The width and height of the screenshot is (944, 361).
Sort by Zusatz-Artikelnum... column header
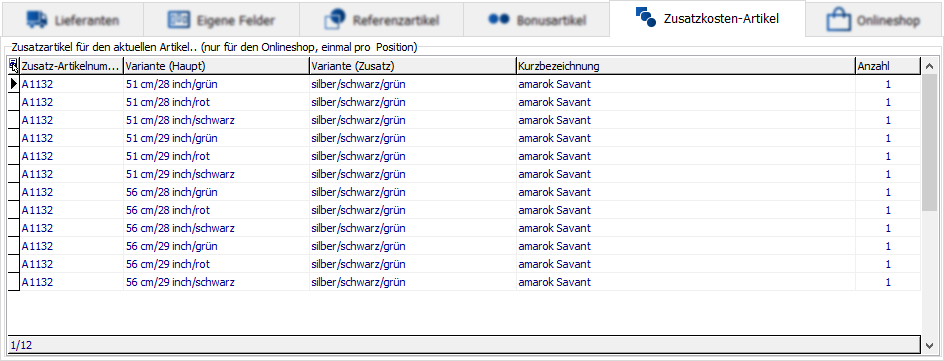[x=72, y=66]
